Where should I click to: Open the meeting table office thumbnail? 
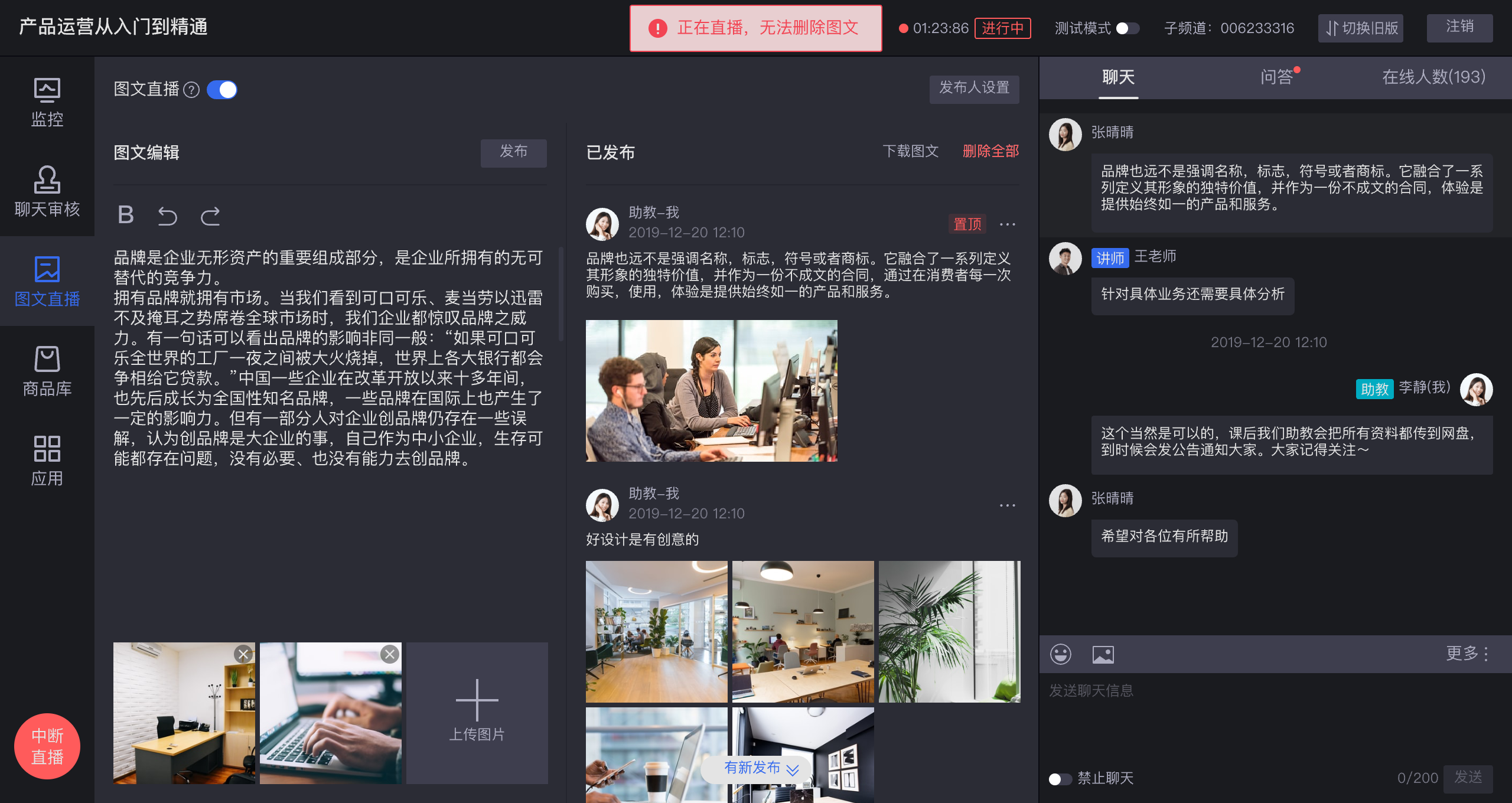803,632
